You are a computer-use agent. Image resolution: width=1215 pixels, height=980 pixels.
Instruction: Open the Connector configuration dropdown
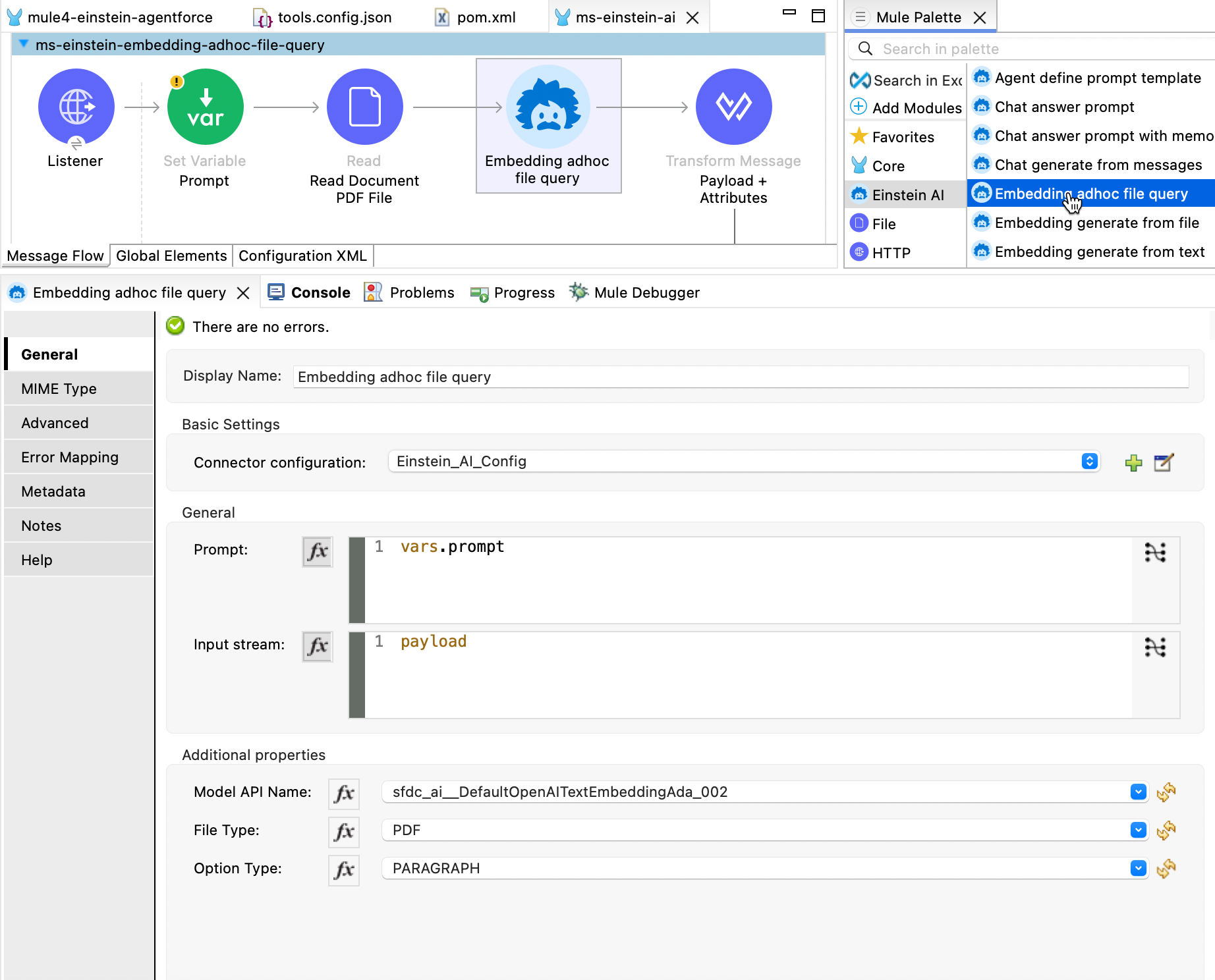click(x=744, y=461)
